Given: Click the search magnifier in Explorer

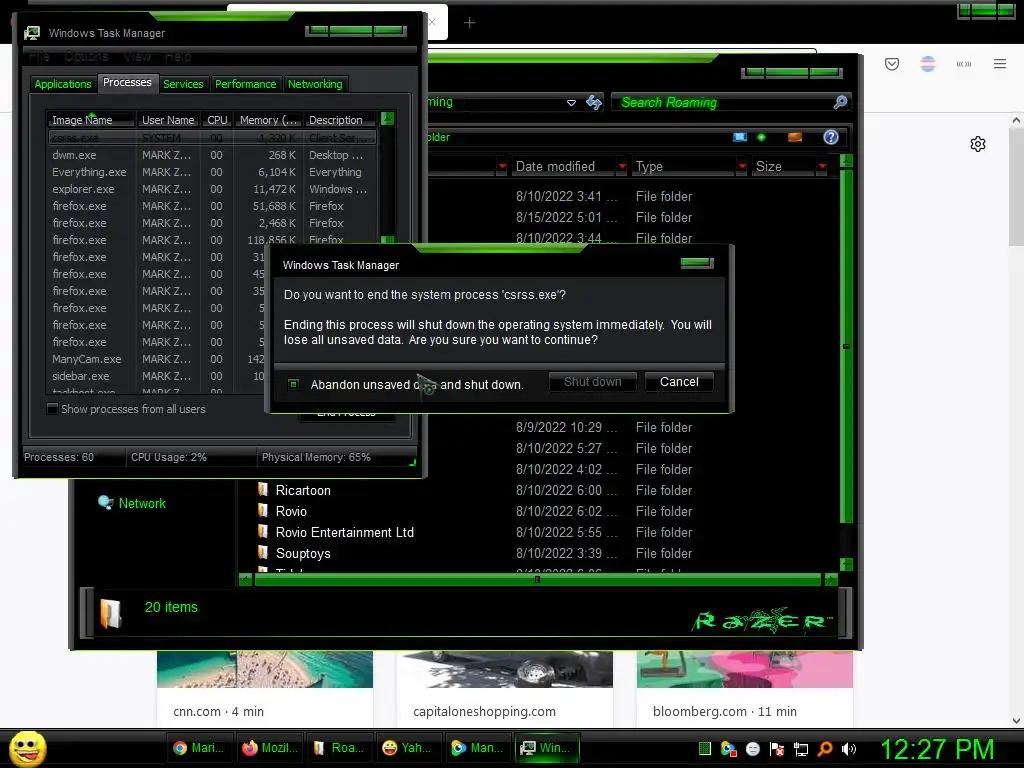Looking at the screenshot, I should coord(840,102).
